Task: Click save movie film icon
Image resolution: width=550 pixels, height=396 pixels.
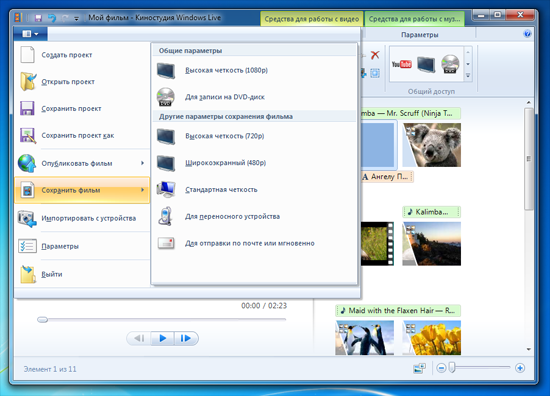Action: click(27, 190)
